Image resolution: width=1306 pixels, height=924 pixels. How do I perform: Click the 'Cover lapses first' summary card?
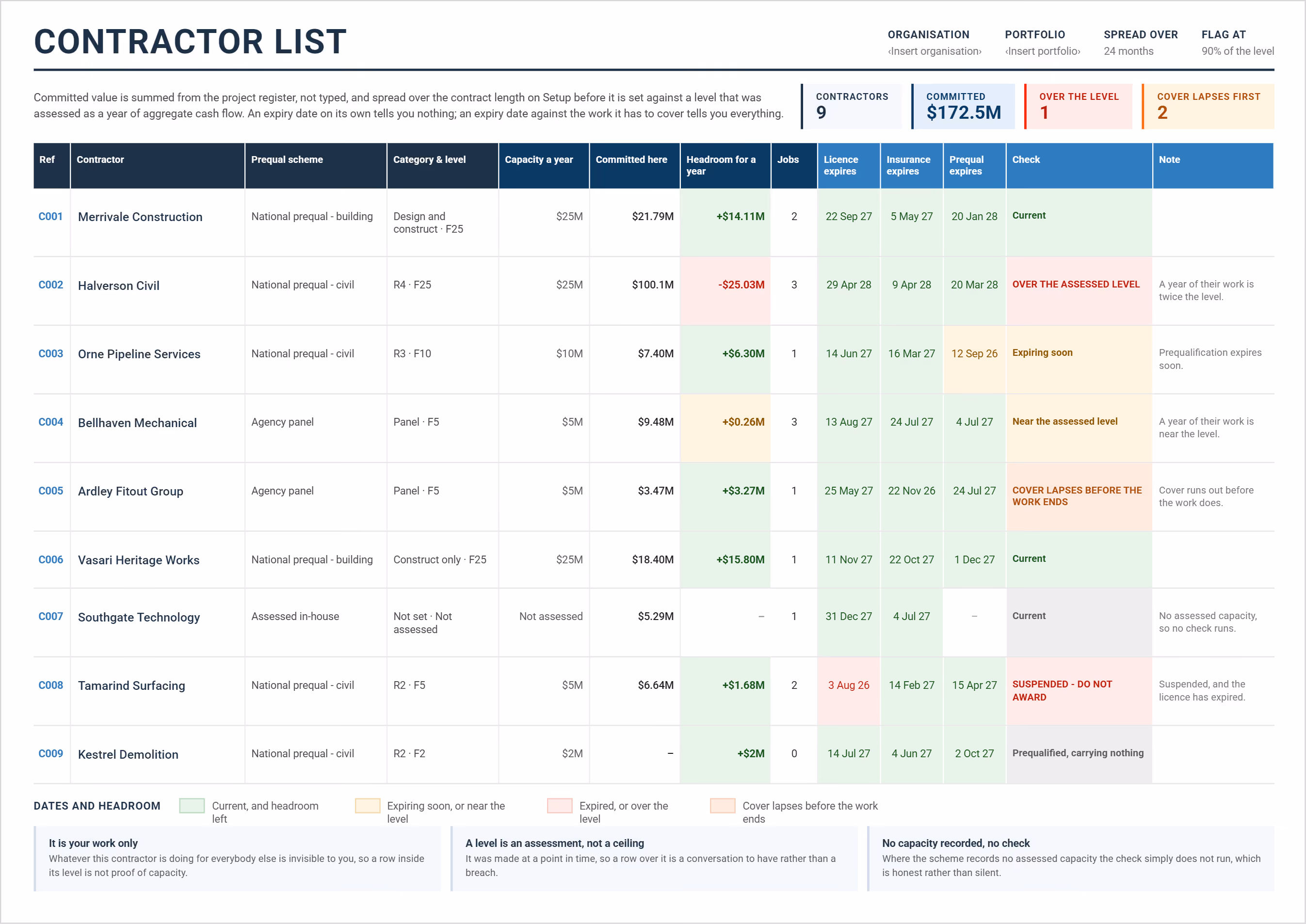(1208, 106)
